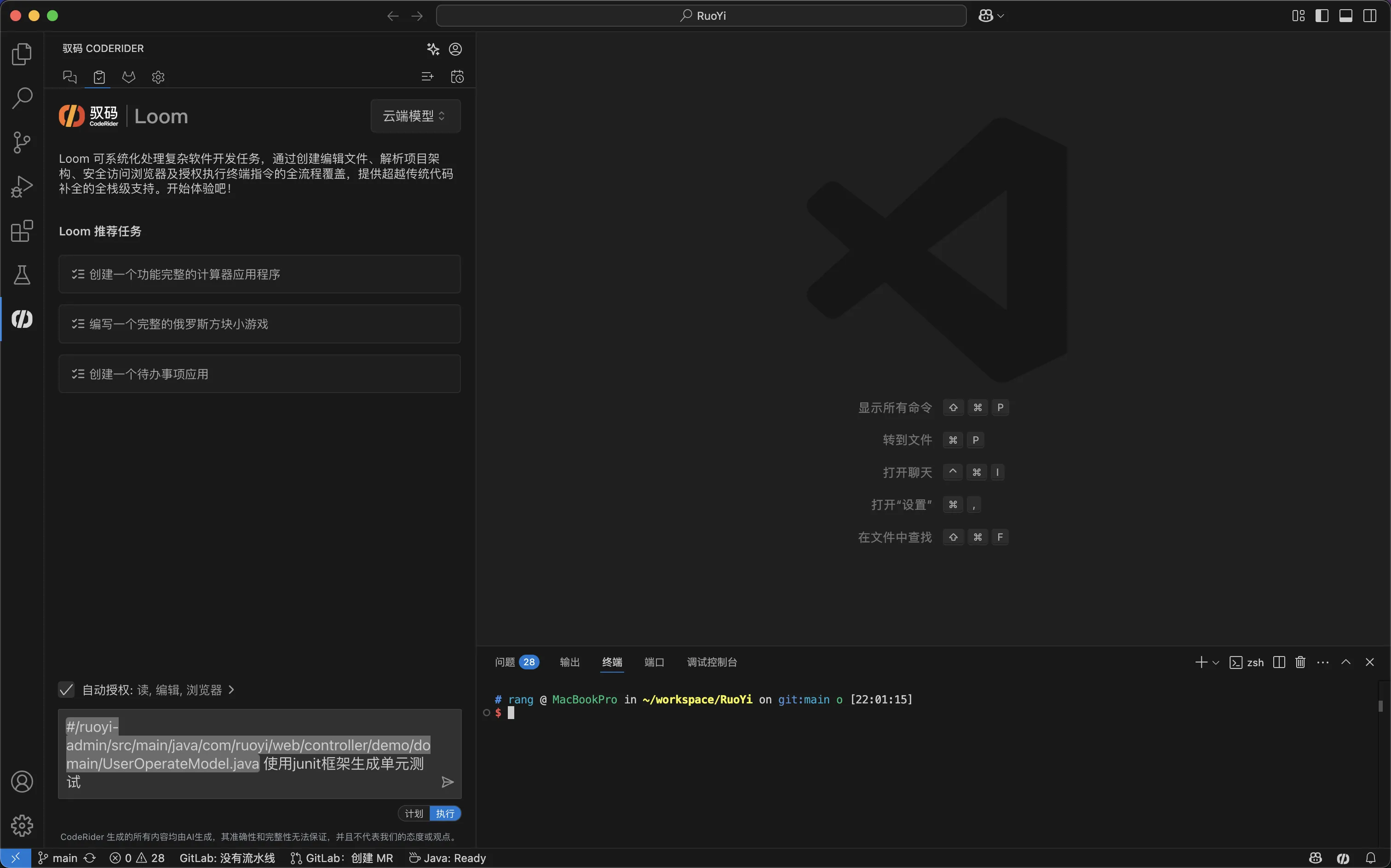
Task: Open new terminal profile dropdown arrow
Action: coord(1216,662)
